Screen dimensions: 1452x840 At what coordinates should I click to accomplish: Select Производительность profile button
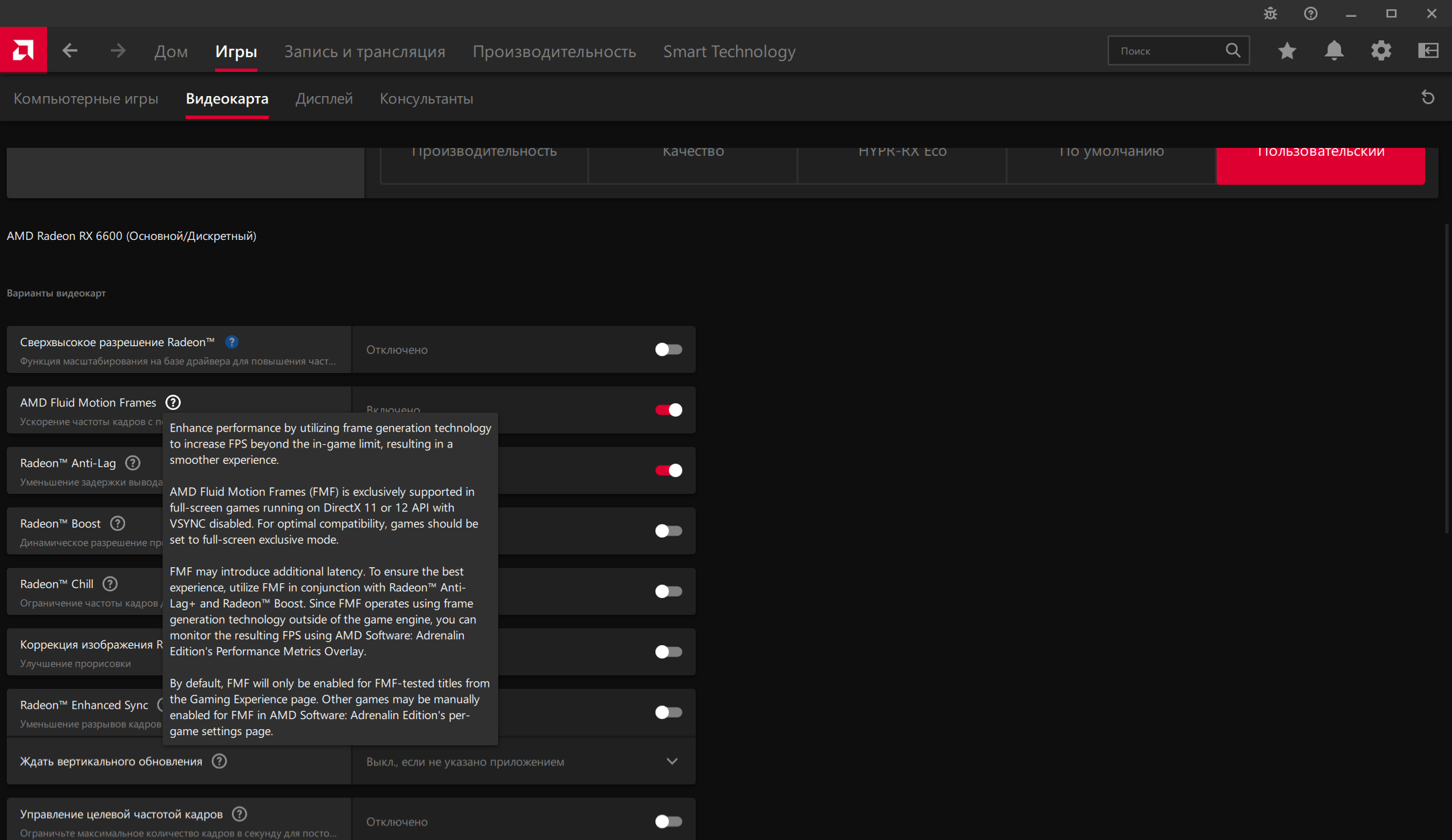pyautogui.click(x=484, y=165)
